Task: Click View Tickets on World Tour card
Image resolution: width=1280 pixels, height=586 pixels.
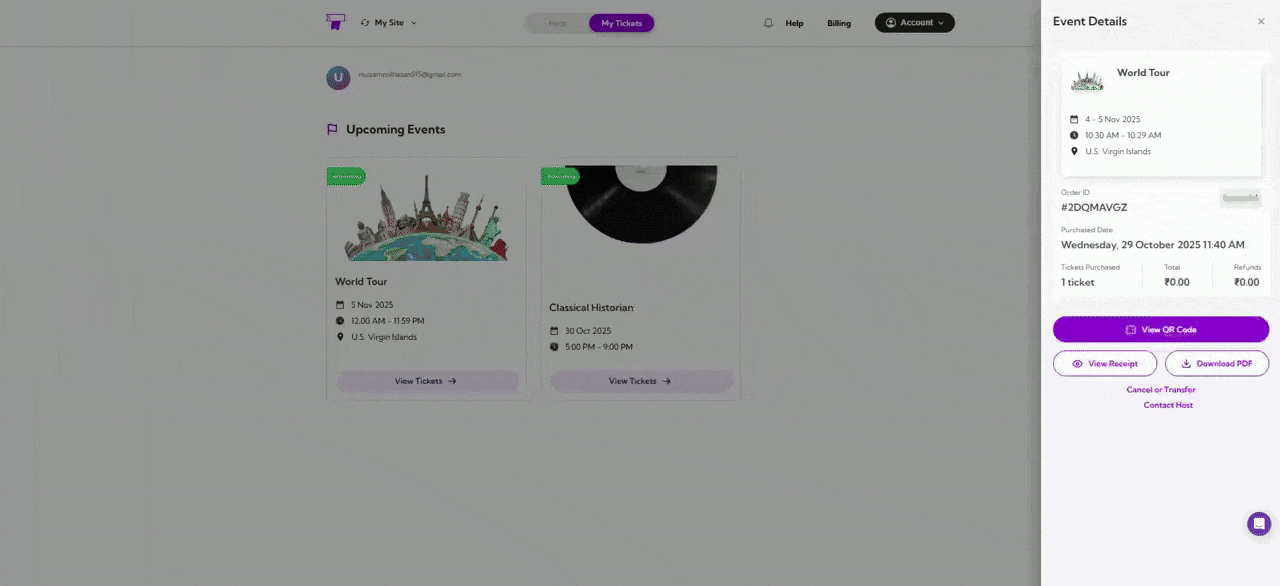Action: [x=427, y=381]
